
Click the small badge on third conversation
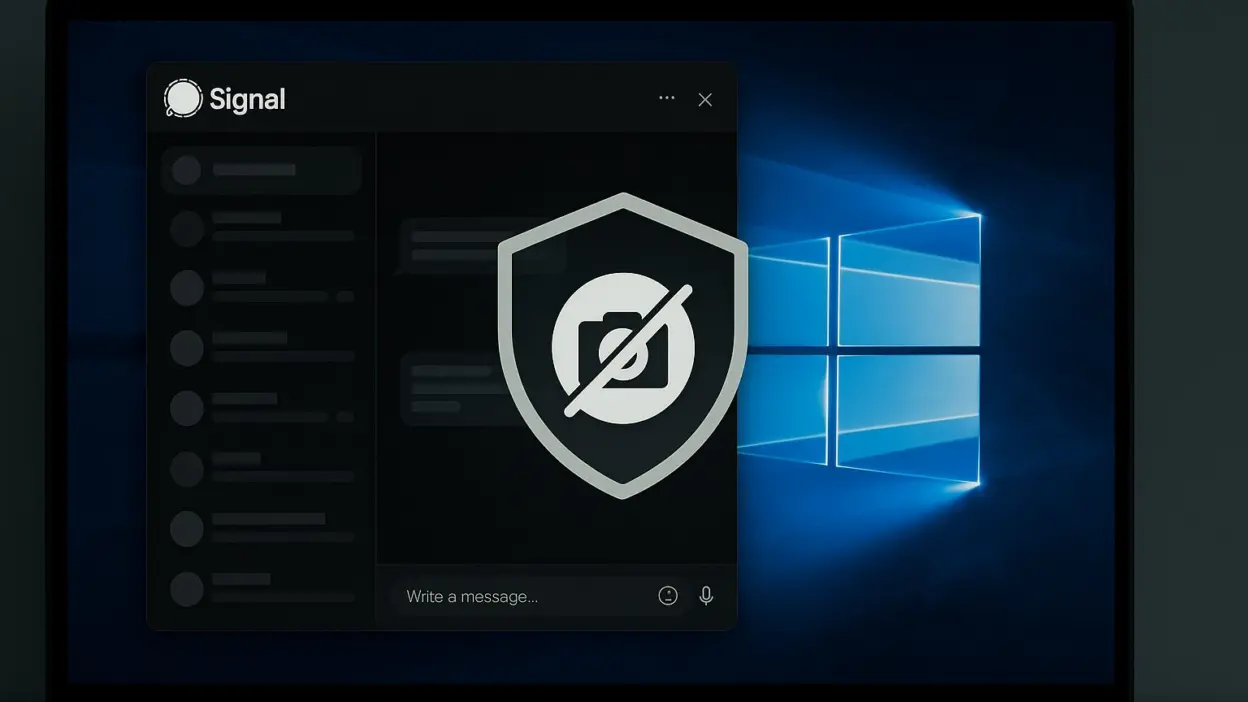point(345,297)
